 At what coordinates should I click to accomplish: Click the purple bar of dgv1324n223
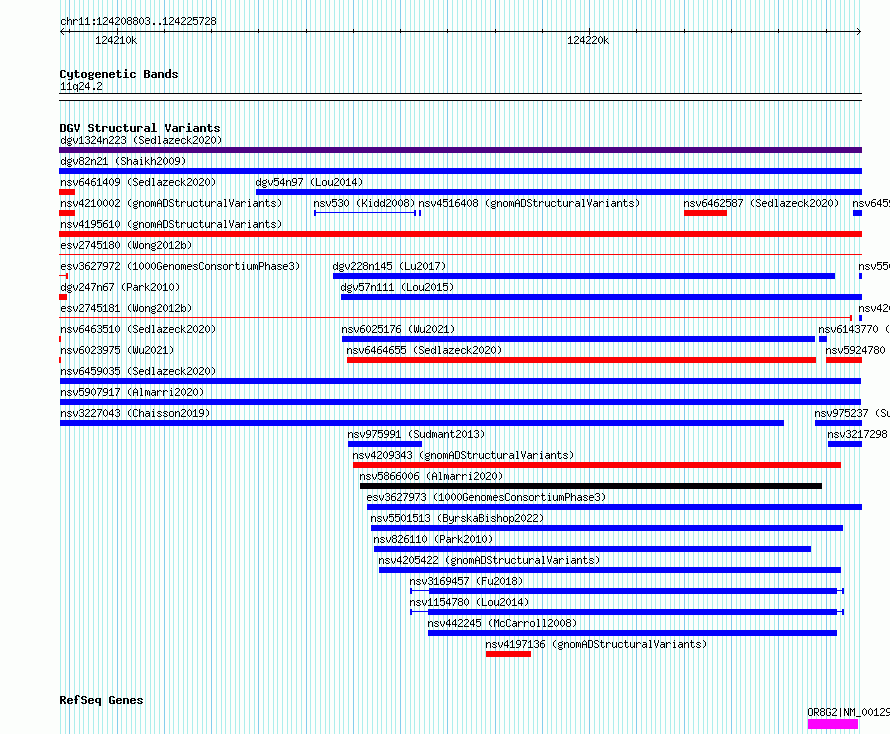click(x=460, y=150)
